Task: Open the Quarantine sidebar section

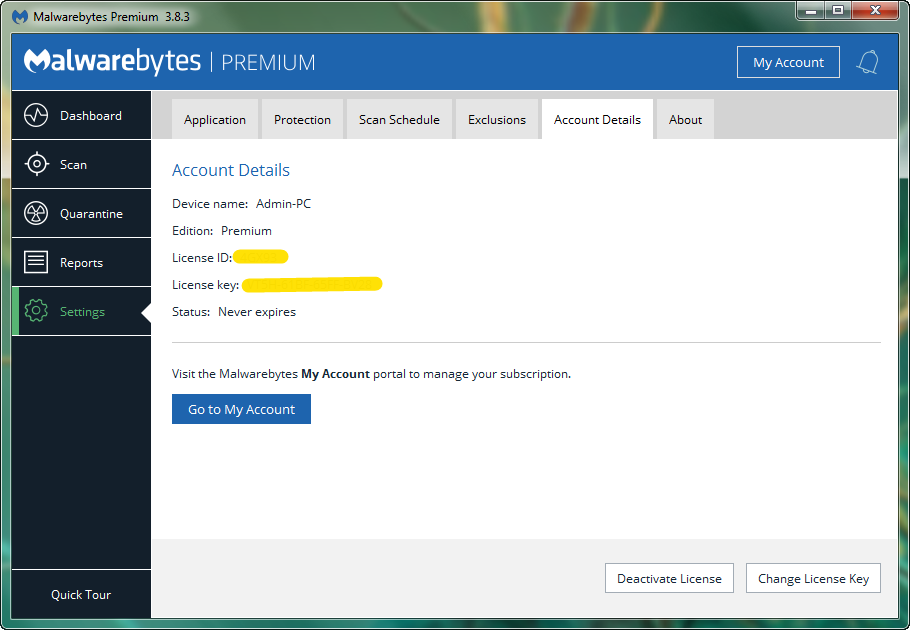Action: click(x=81, y=213)
